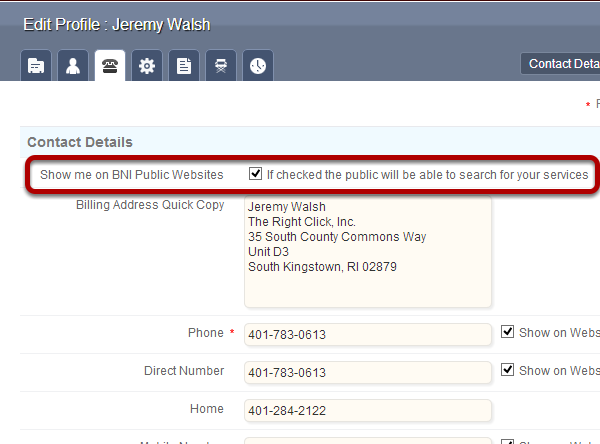The width and height of the screenshot is (600, 444).
Task: Click the Billing Address Quick Copy label
Action: click(150, 205)
